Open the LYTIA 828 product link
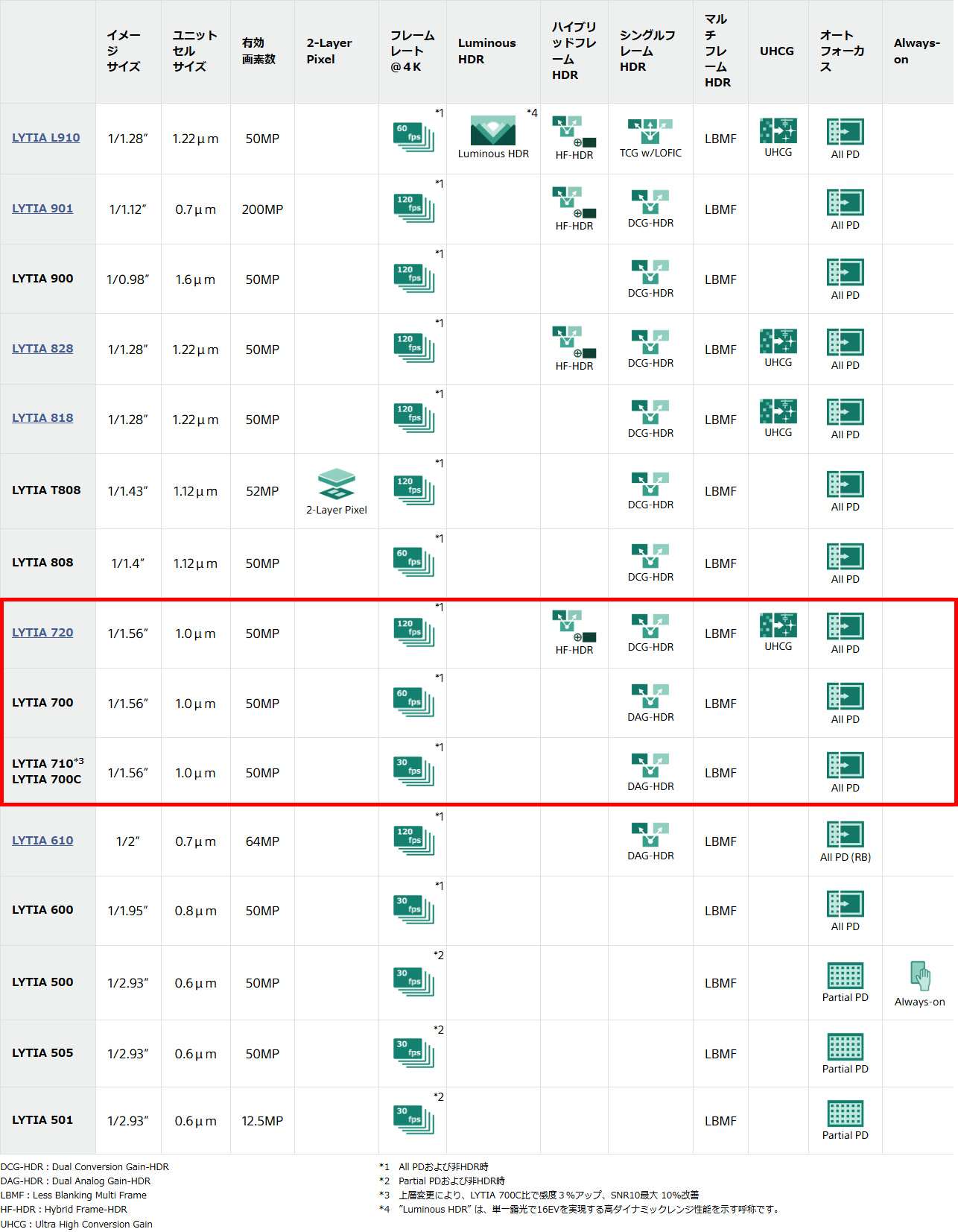 tap(42, 349)
